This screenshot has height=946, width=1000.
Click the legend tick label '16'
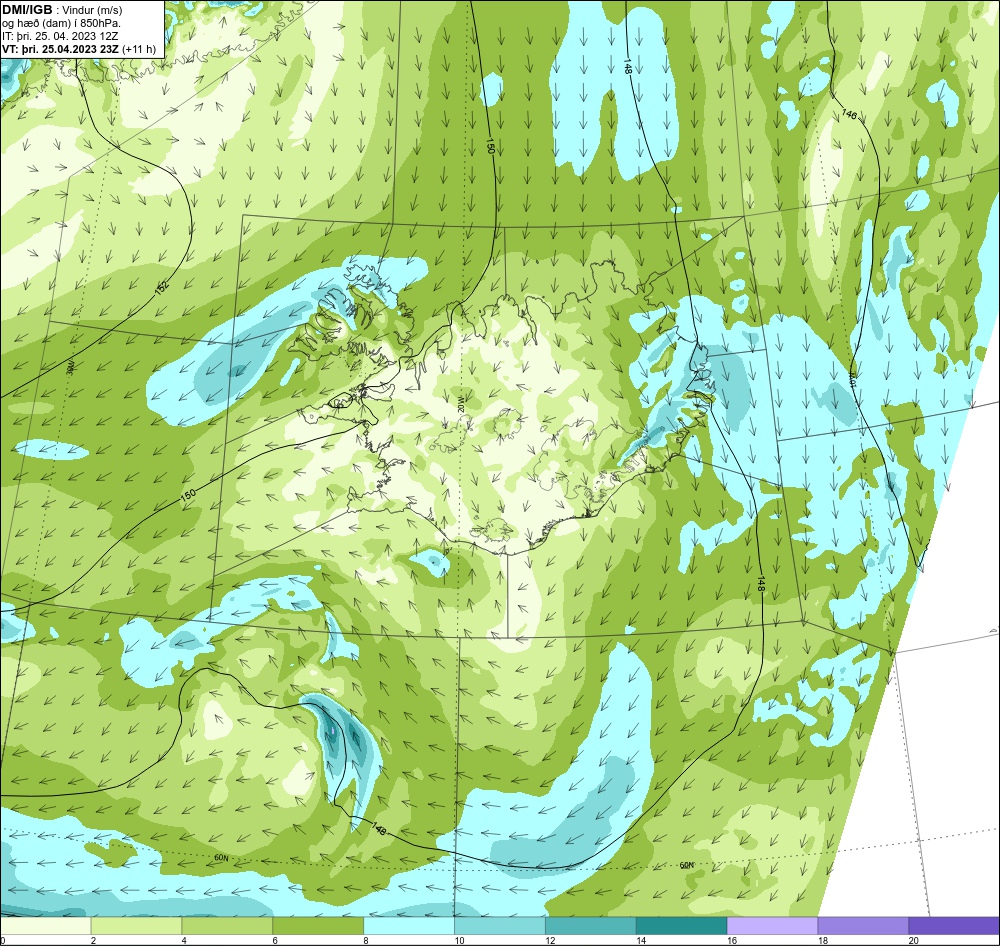point(732,940)
